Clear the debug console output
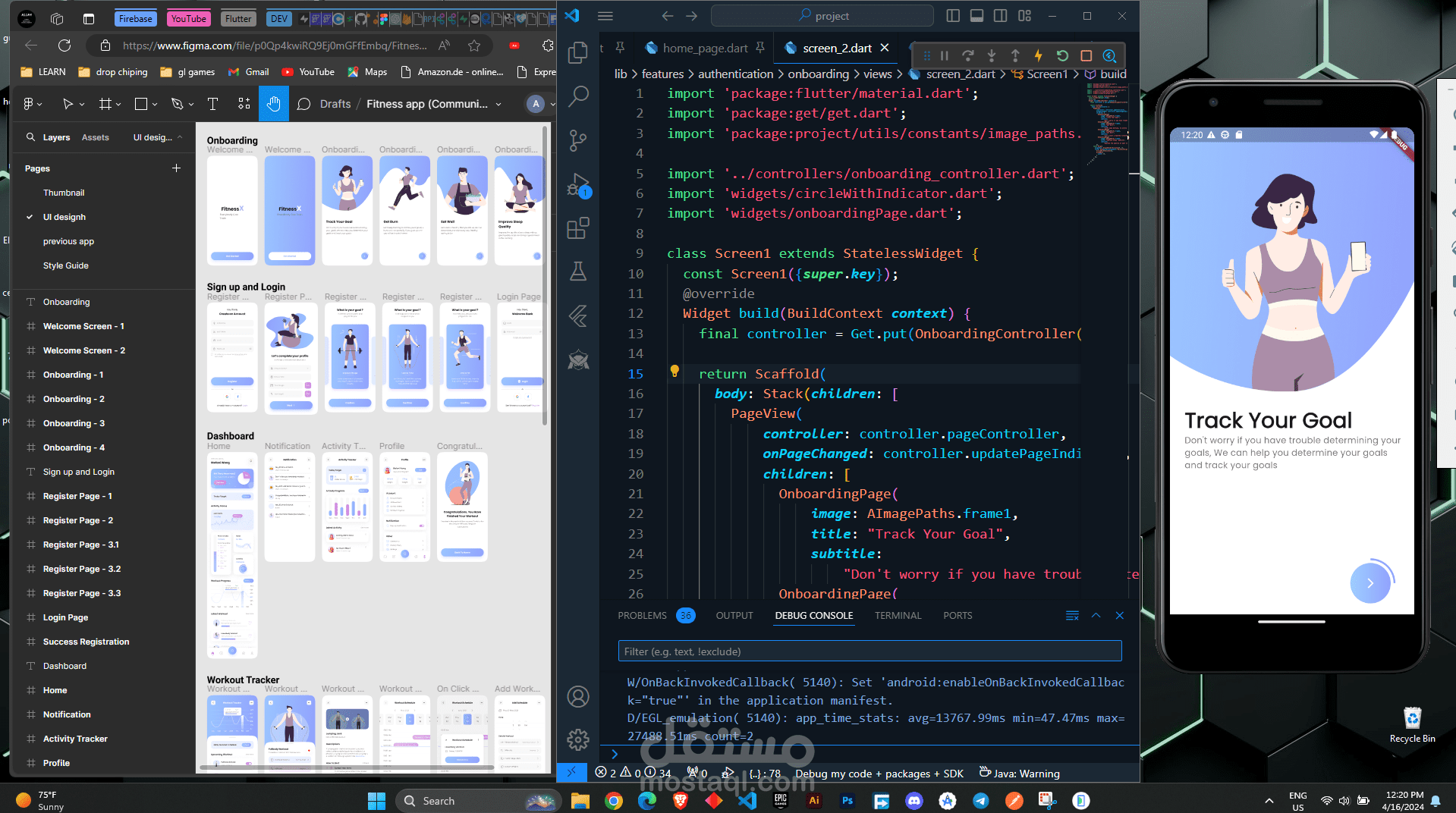 point(1072,616)
